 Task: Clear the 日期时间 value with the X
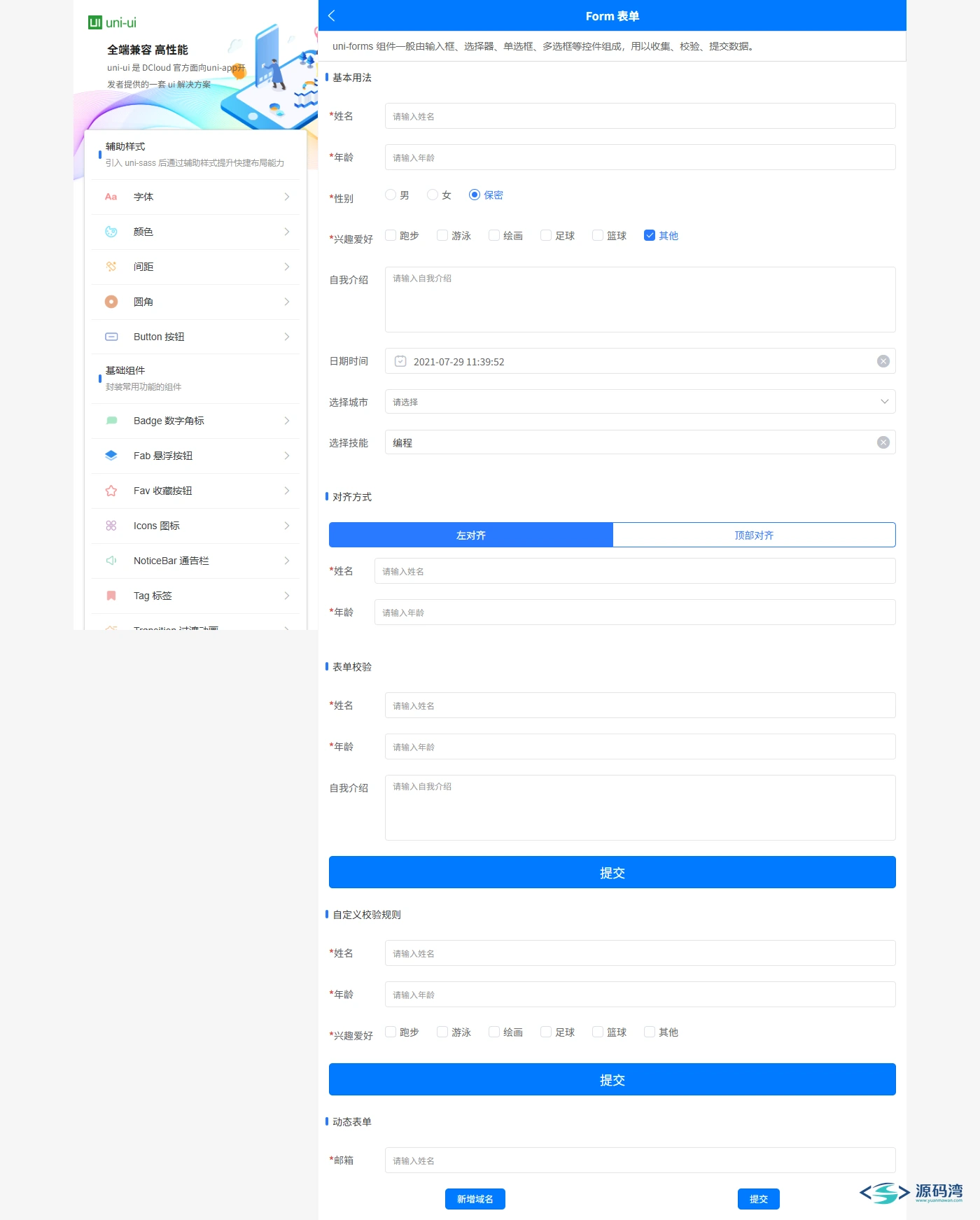[883, 361]
